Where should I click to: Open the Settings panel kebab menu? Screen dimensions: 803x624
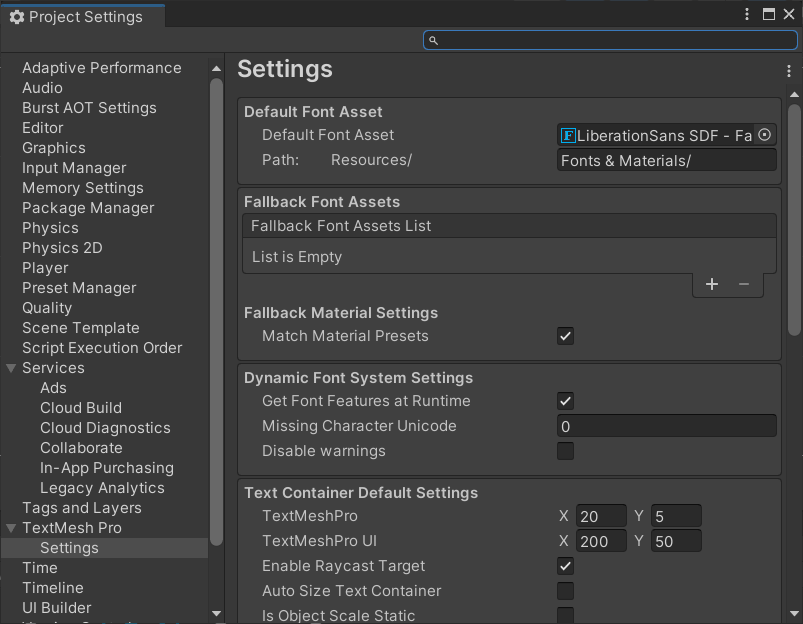pyautogui.click(x=789, y=71)
